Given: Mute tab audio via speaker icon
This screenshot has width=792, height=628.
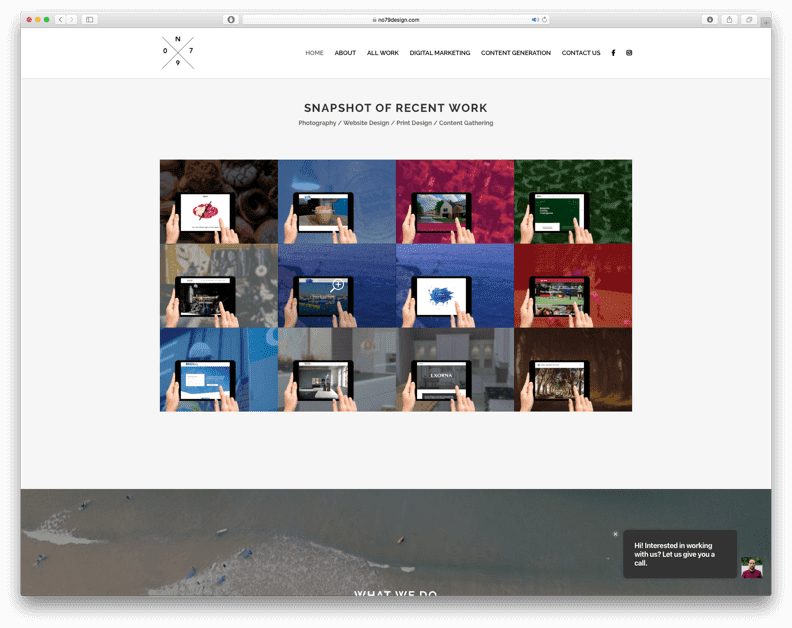Looking at the screenshot, I should 534,20.
